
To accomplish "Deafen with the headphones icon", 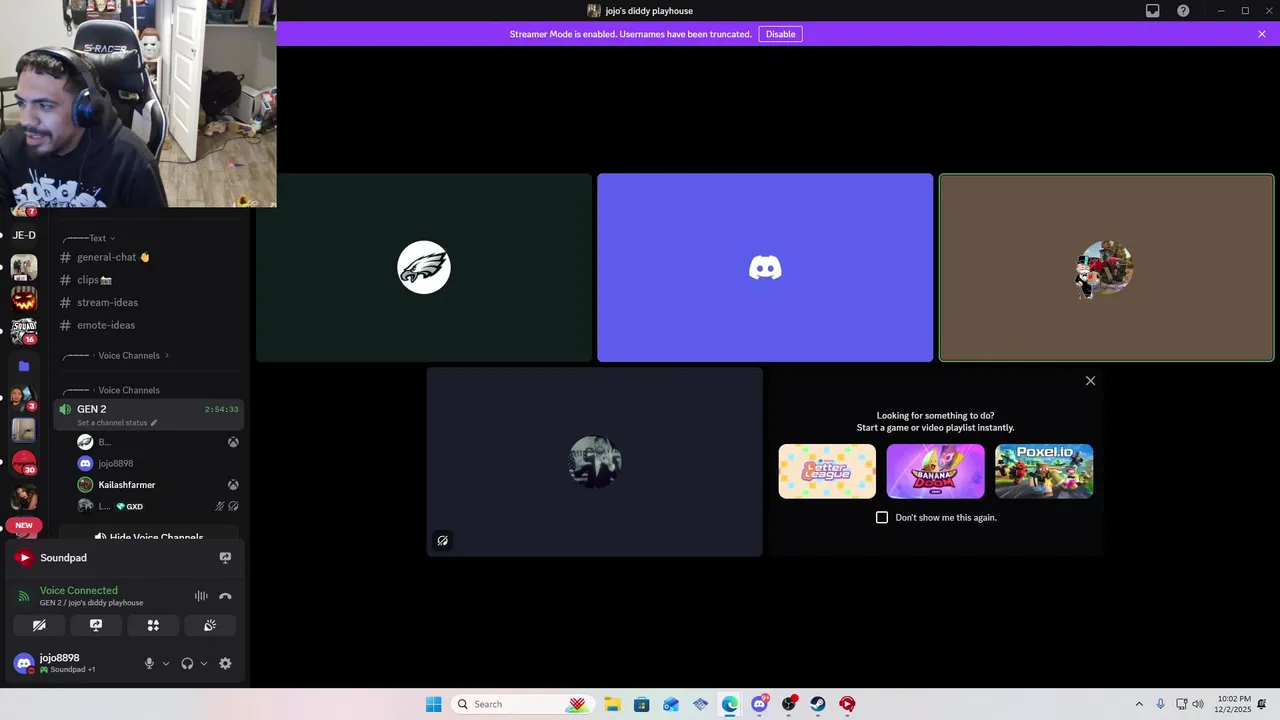I will [187, 663].
